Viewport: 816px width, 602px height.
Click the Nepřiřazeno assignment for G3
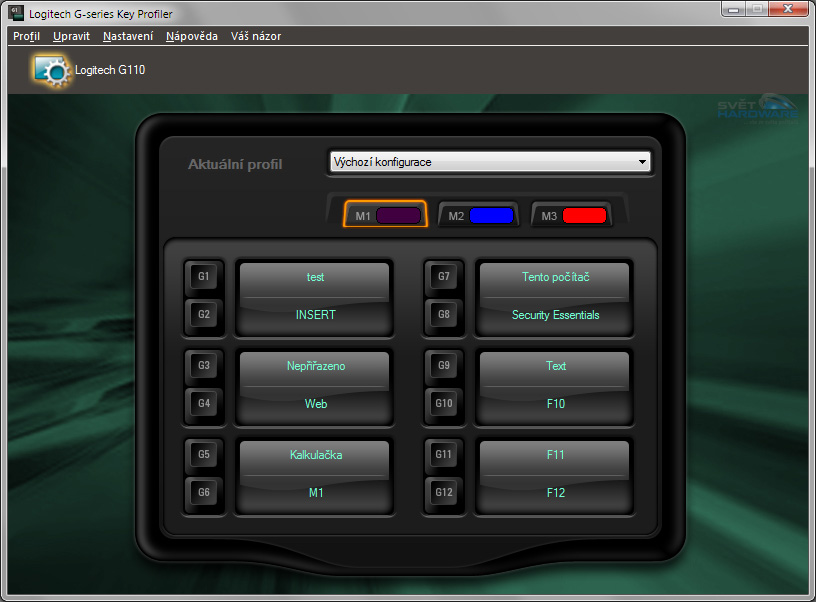click(x=316, y=366)
